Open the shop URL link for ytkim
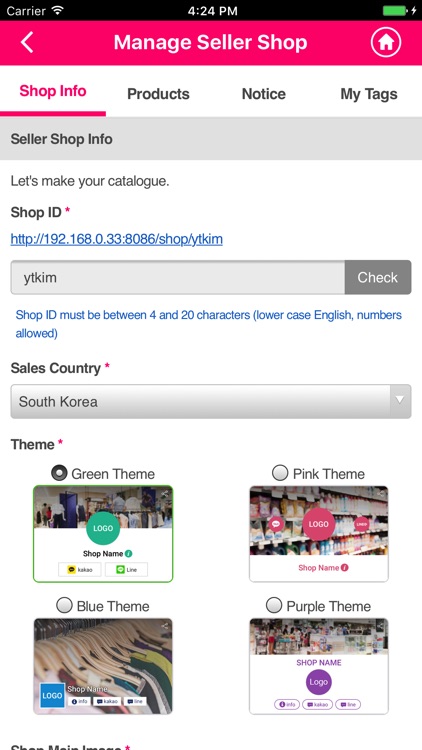The image size is (422, 750). tap(117, 239)
